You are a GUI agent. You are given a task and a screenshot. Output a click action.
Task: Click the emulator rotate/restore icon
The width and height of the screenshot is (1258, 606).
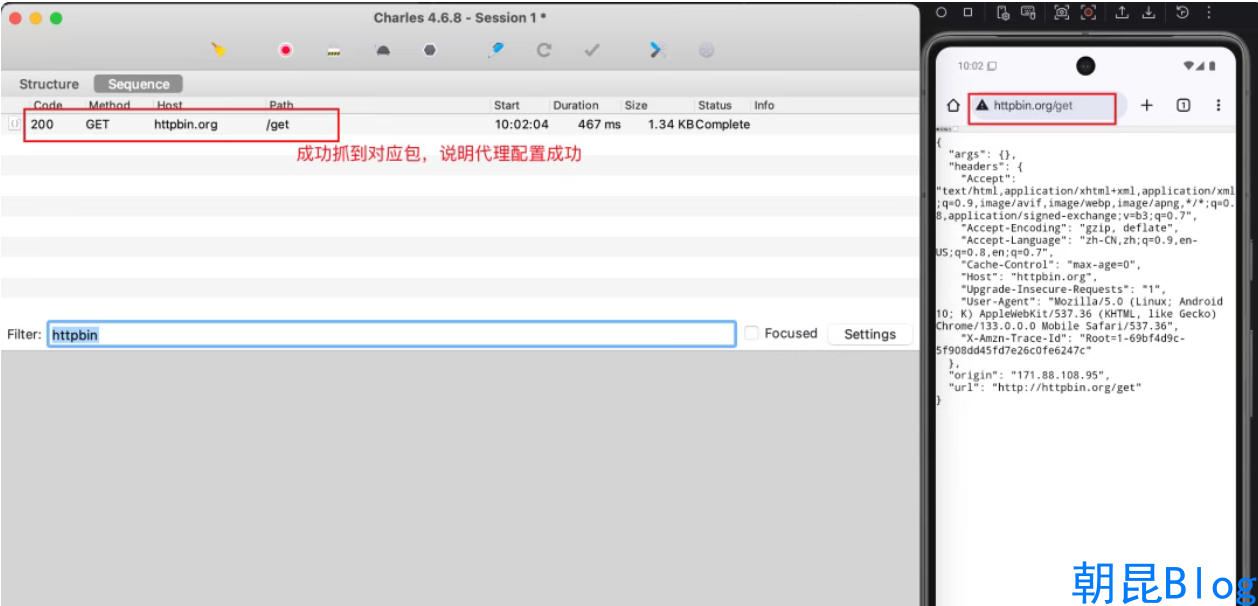point(1183,12)
